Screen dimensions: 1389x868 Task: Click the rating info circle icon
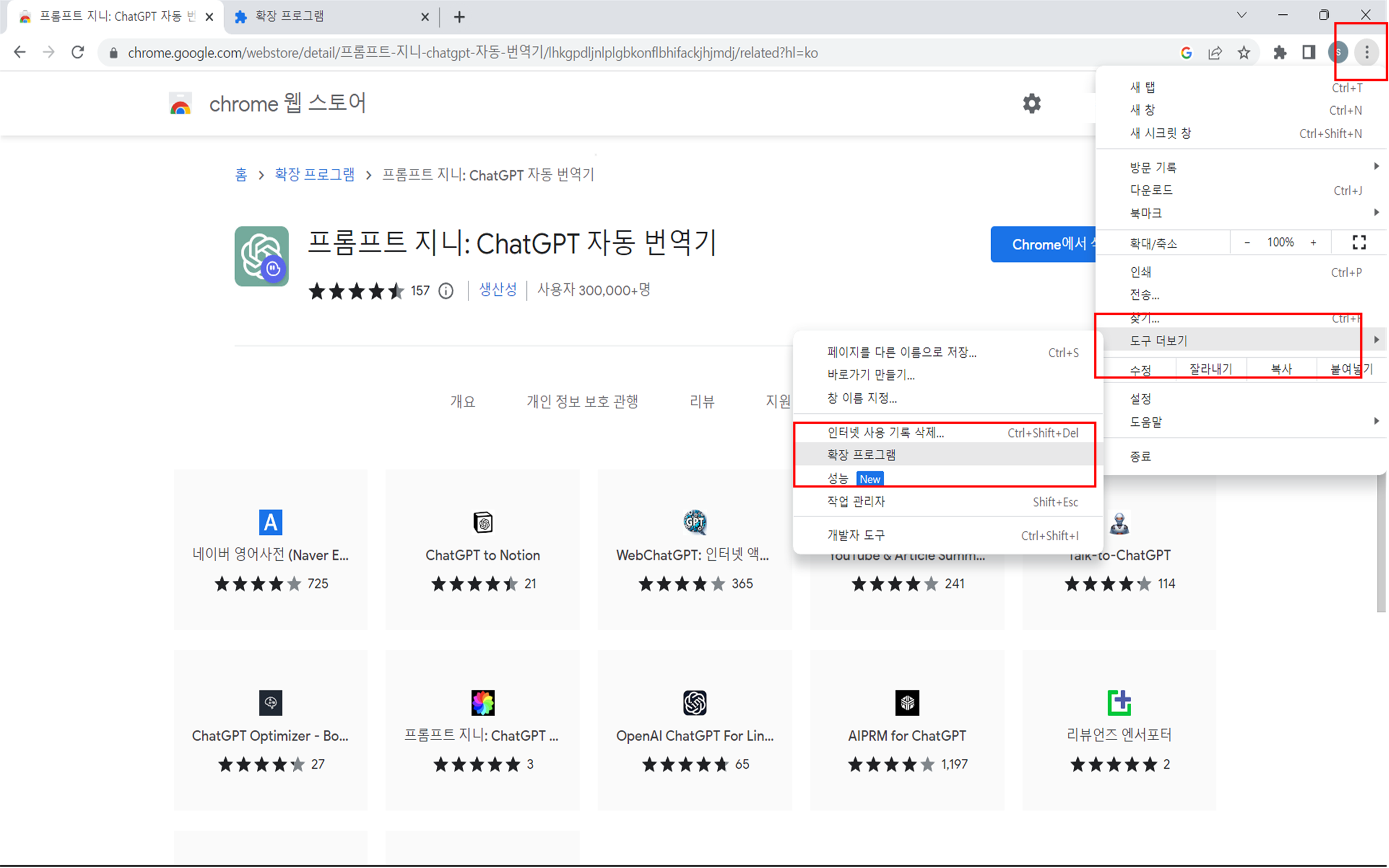click(446, 291)
